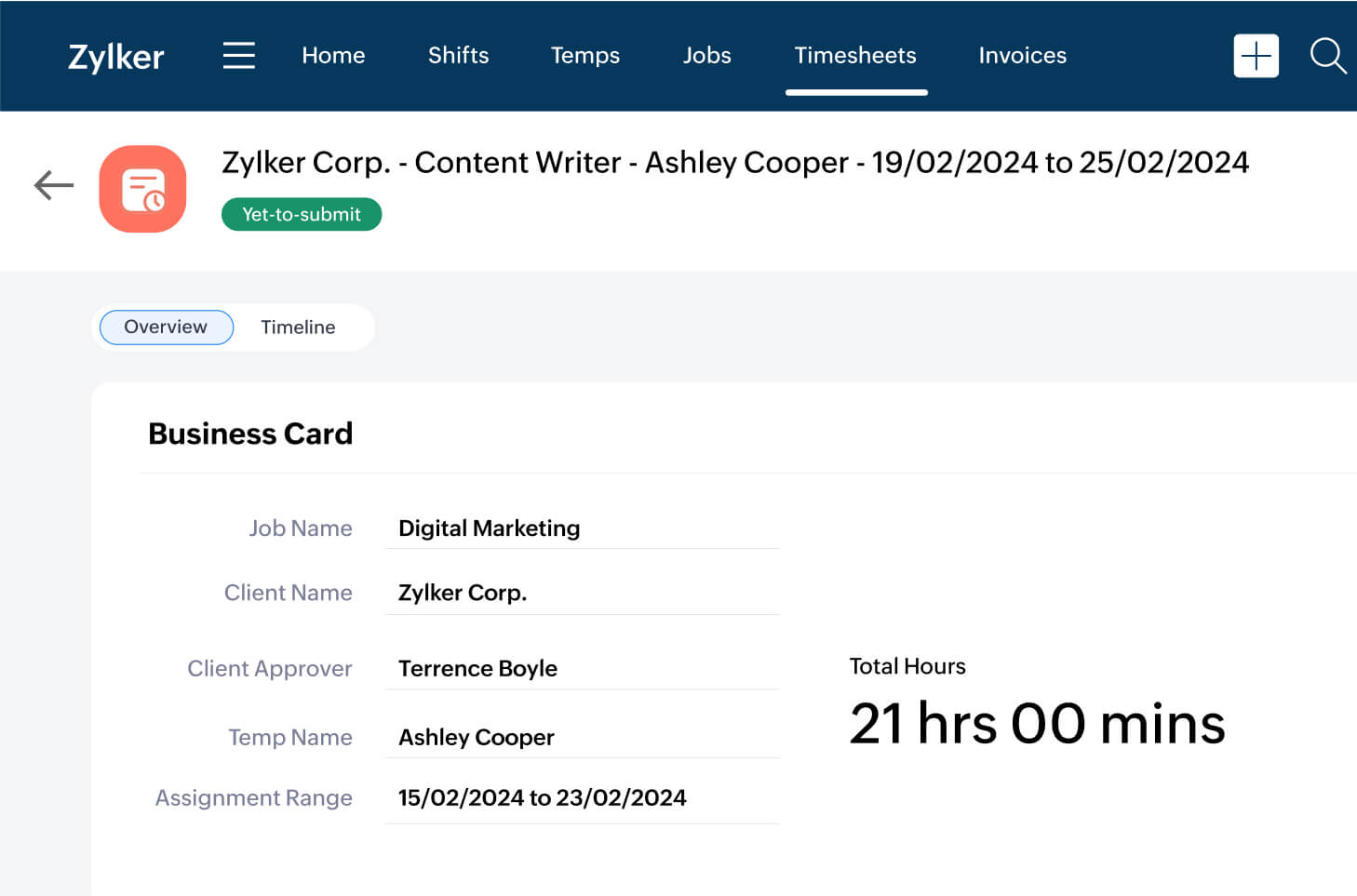The width and height of the screenshot is (1357, 896).
Task: Switch to the Timeline tab
Action: click(x=298, y=328)
